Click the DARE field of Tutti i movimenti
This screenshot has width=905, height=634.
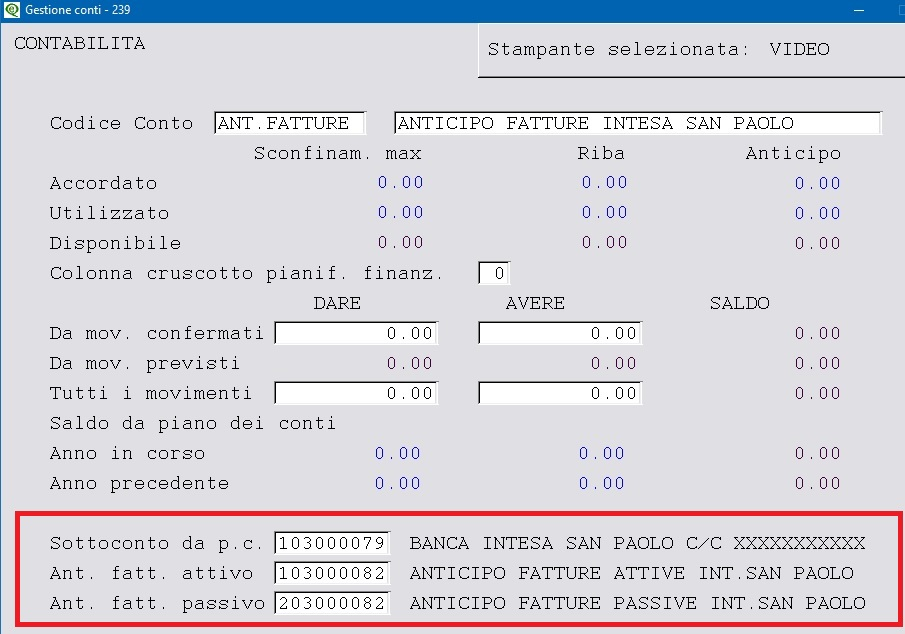(x=356, y=393)
